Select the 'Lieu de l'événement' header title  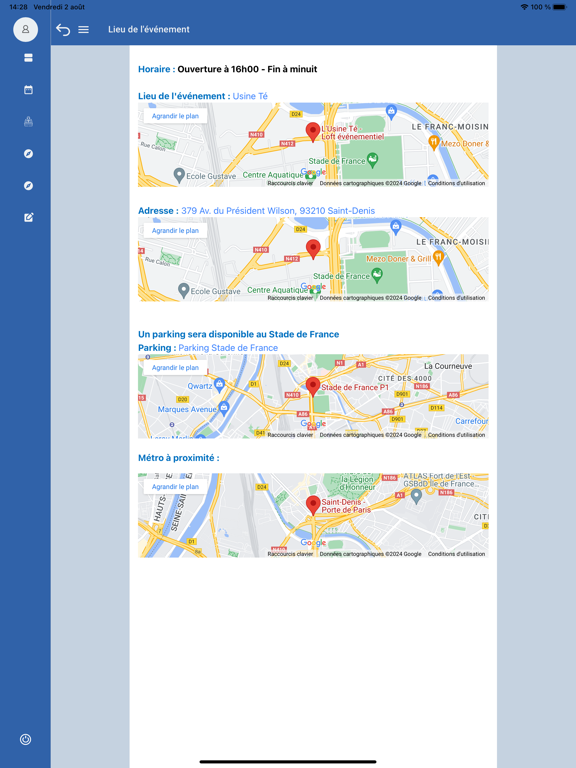(x=149, y=29)
